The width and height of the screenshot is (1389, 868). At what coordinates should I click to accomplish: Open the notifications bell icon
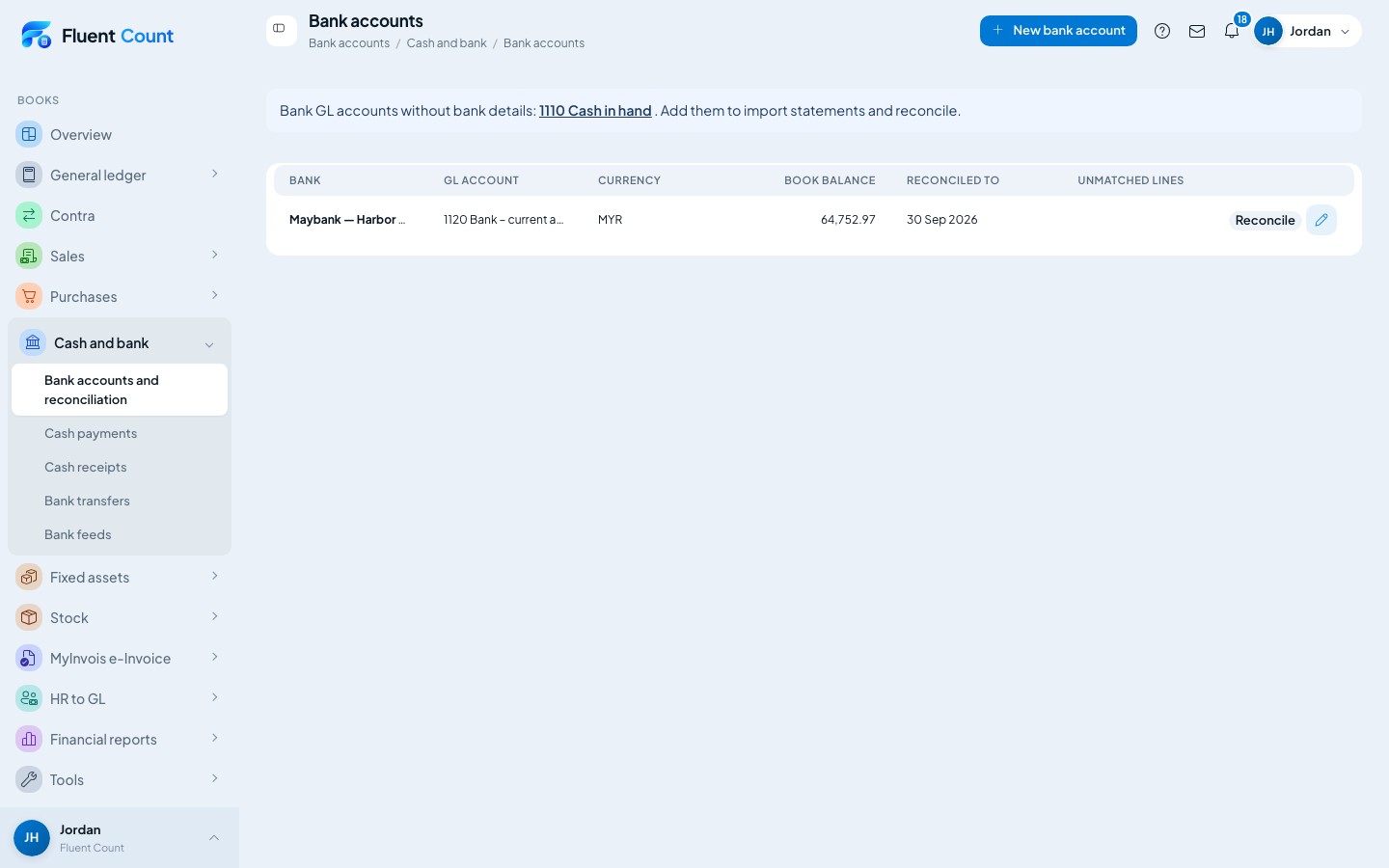point(1232,31)
